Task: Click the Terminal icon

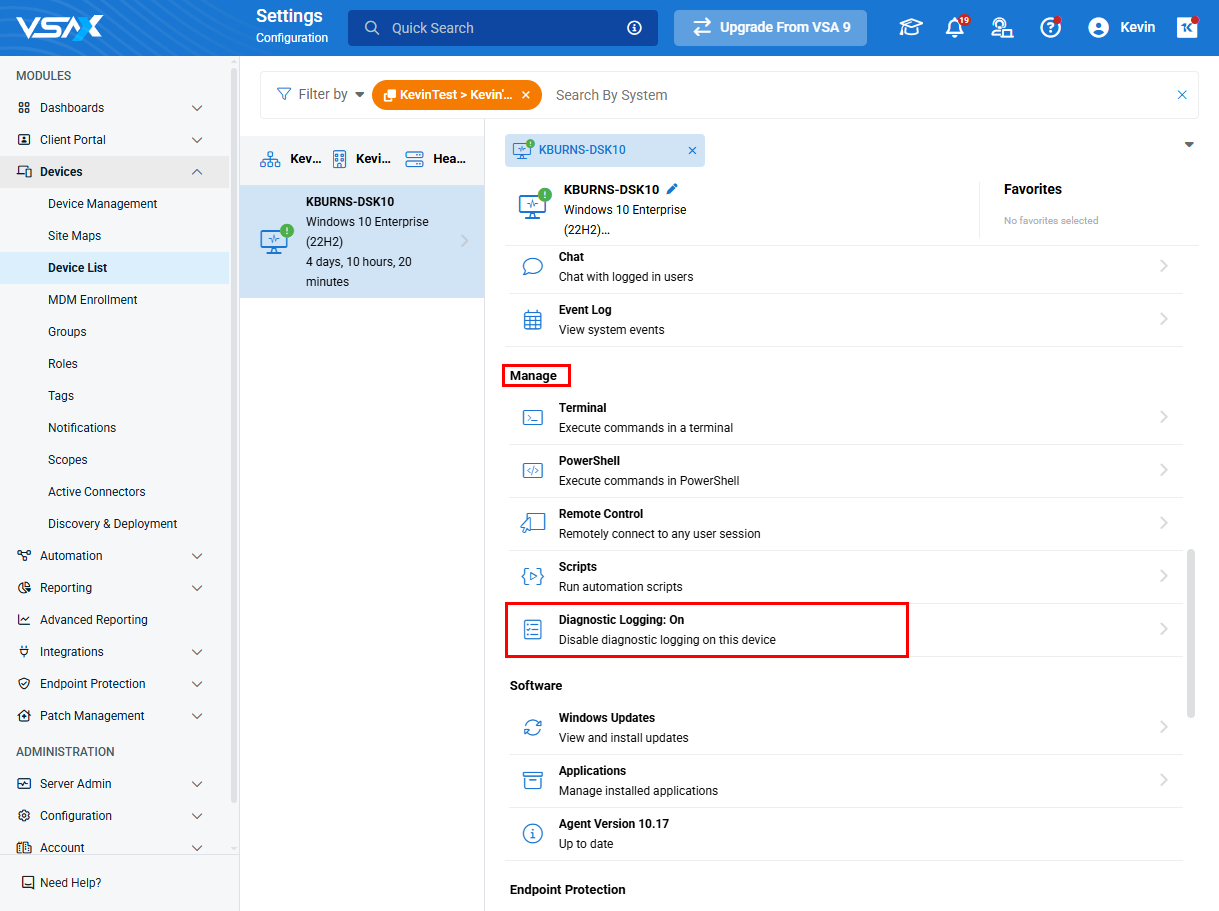Action: (533, 418)
